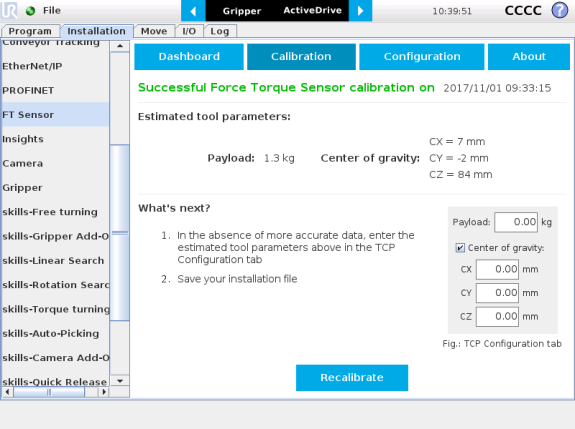The height and width of the screenshot is (429, 575).
Task: Click the sidebar scroll up arrow
Action: coord(120,46)
